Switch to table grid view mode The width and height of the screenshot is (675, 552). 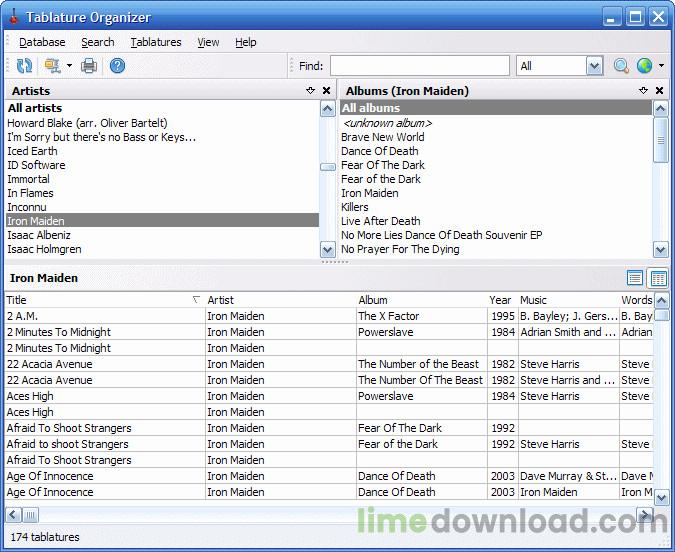[x=658, y=278]
